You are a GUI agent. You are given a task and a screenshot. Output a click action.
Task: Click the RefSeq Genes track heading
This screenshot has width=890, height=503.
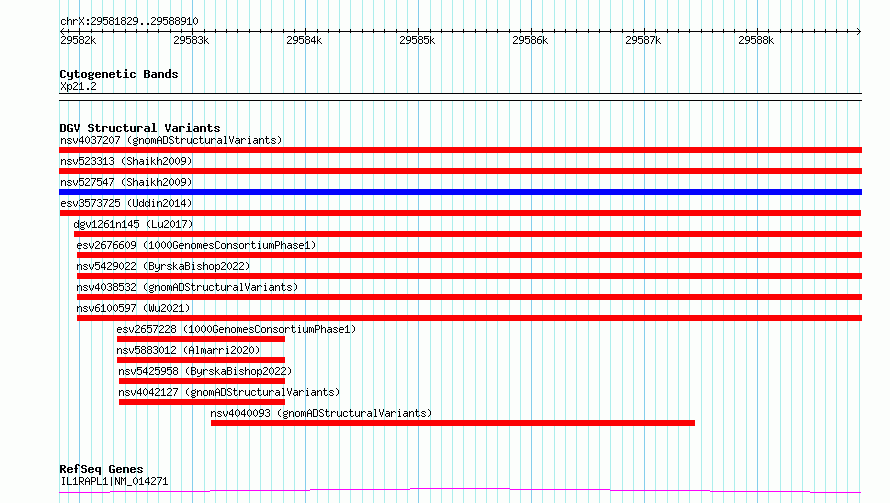click(x=101, y=469)
